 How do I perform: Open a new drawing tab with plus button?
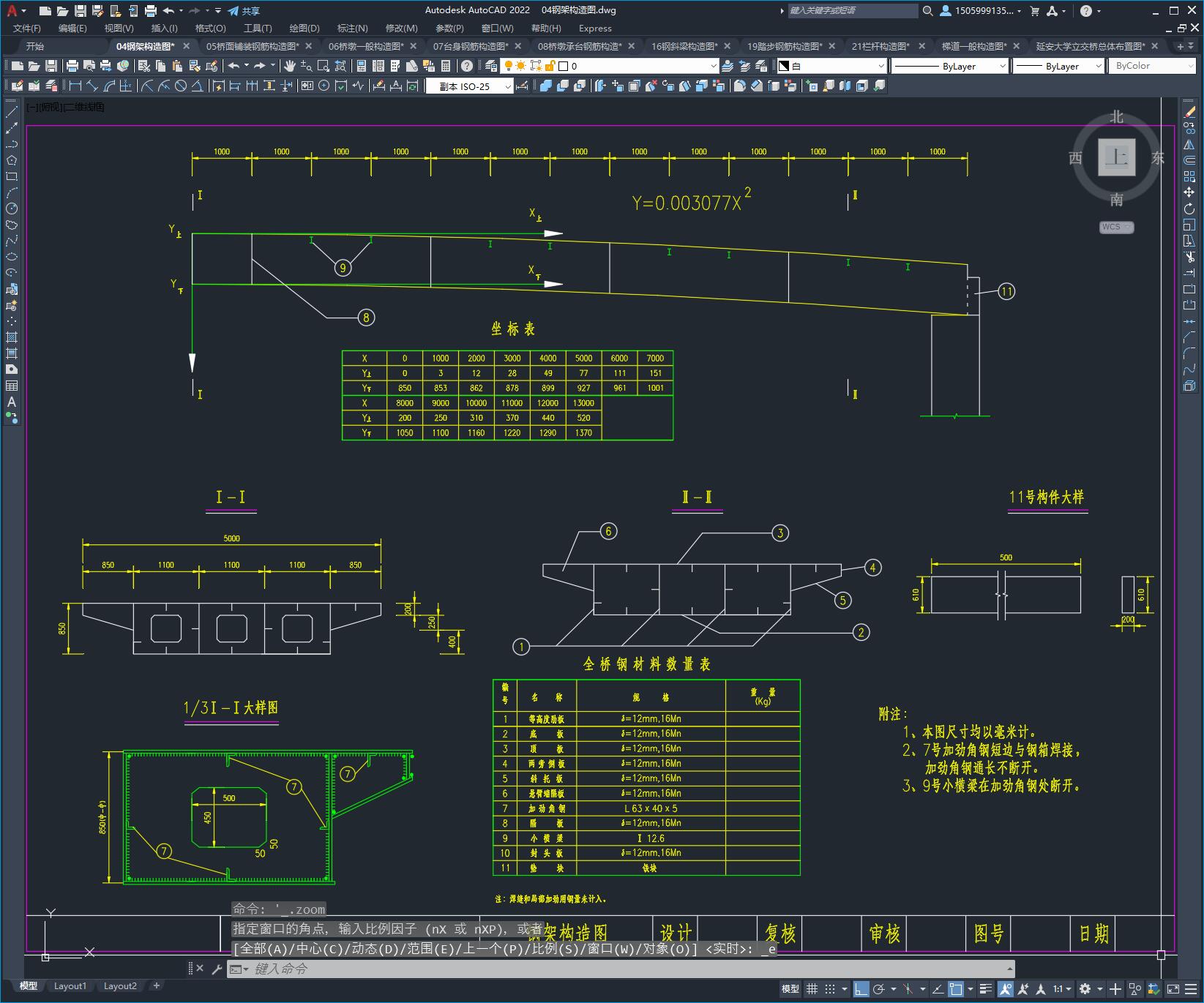(1180, 46)
